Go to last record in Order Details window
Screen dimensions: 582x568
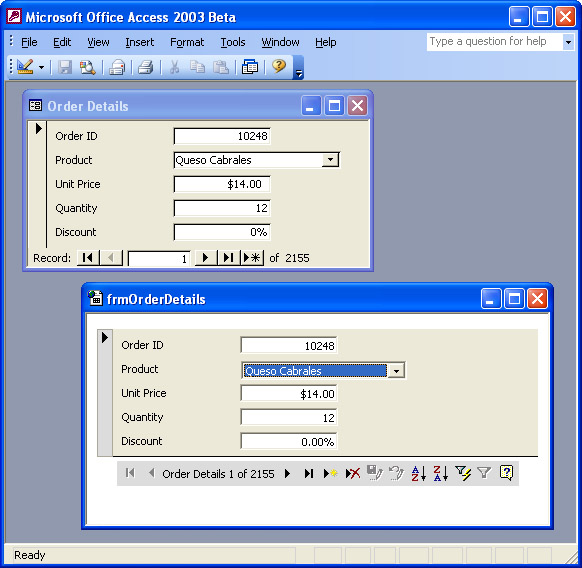(229, 258)
